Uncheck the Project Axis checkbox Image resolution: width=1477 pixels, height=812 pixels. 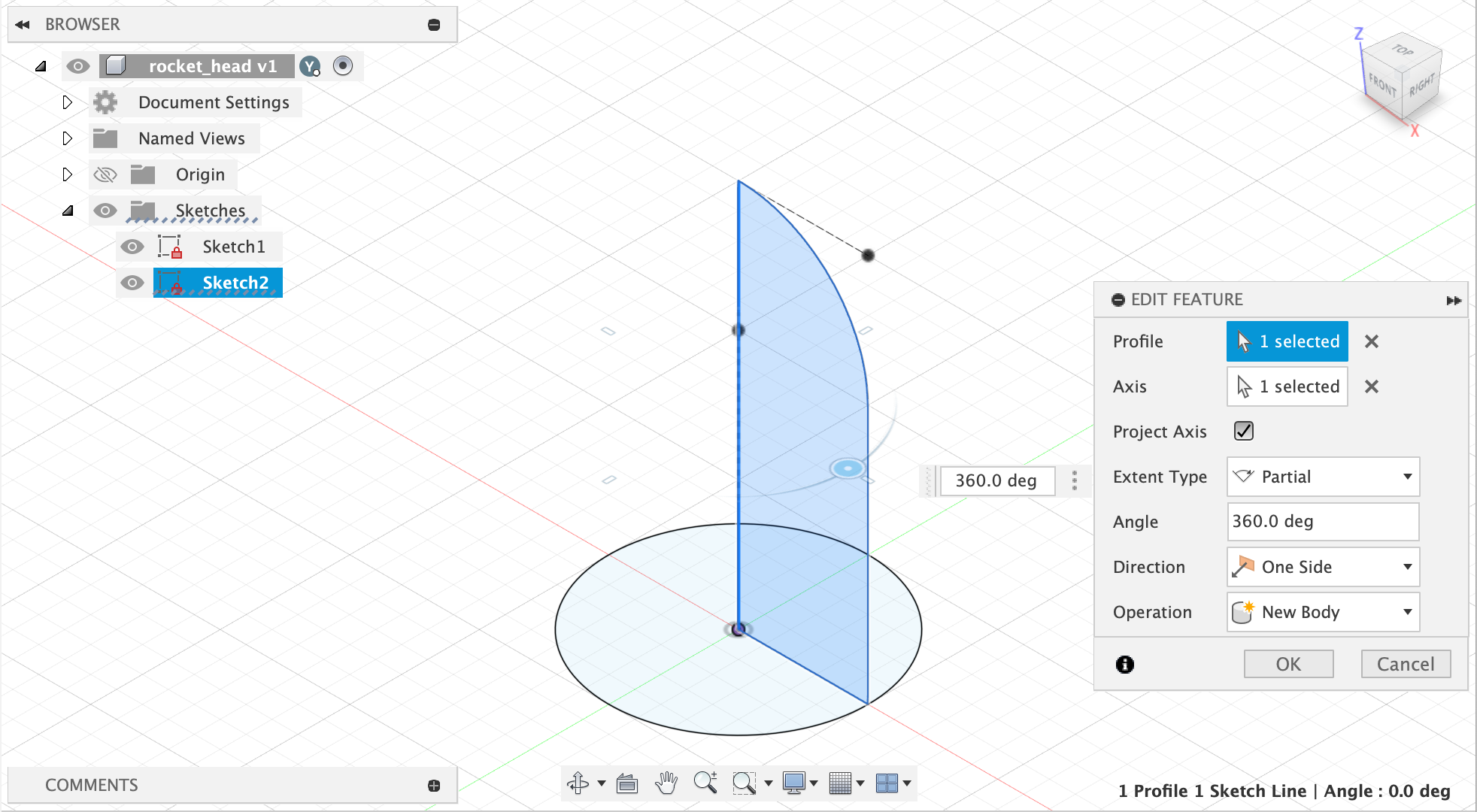tap(1243, 431)
